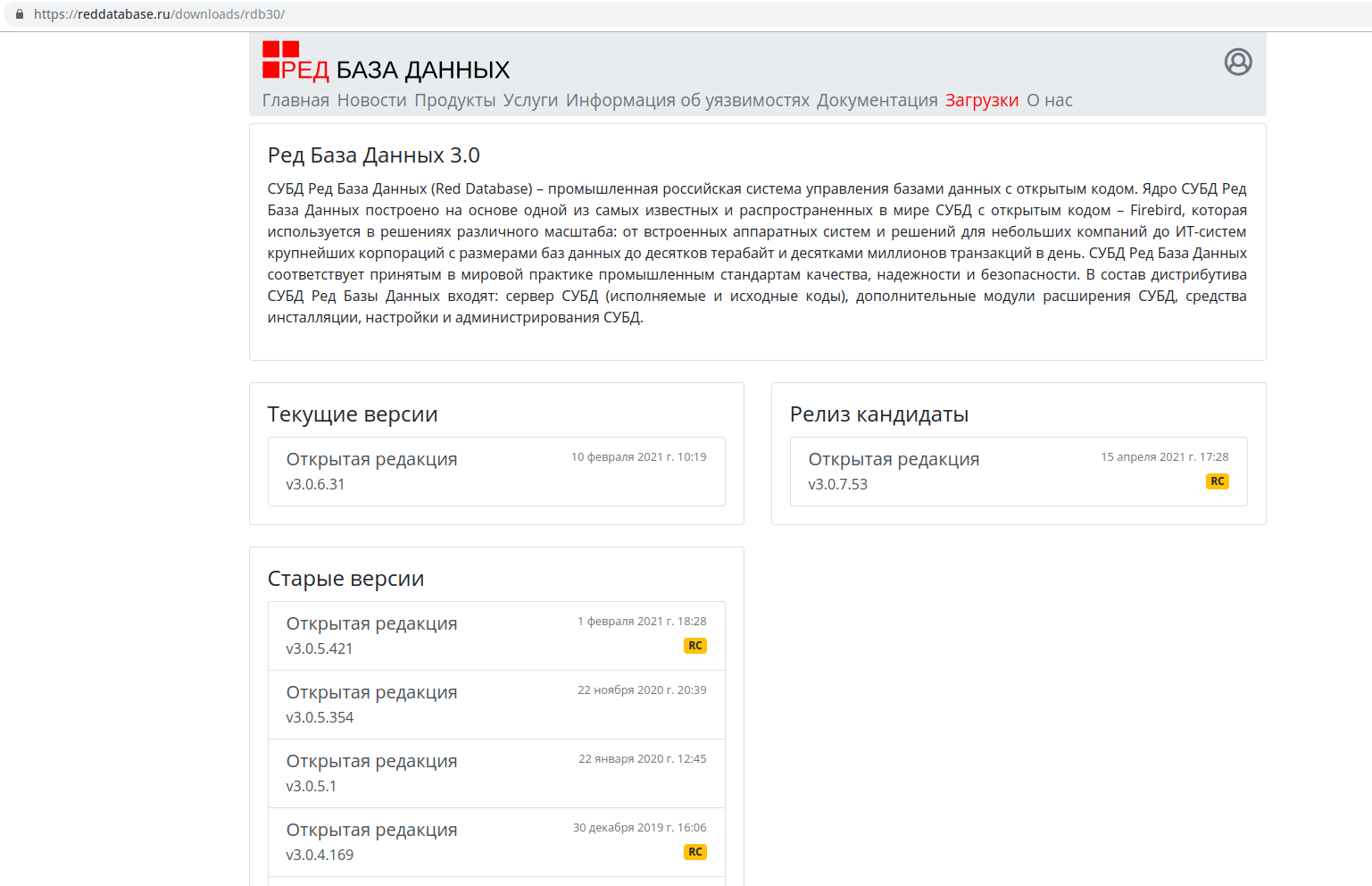1372x886 pixels.
Task: Click date 15 апреля 2021 г. 17:28
Action: coord(1164,457)
